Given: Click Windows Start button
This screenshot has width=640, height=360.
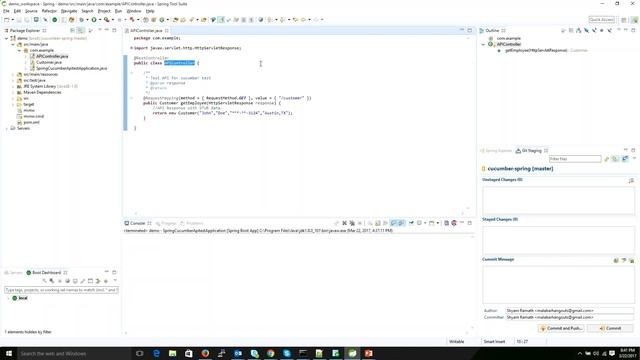Looking at the screenshot, I should point(9,353).
